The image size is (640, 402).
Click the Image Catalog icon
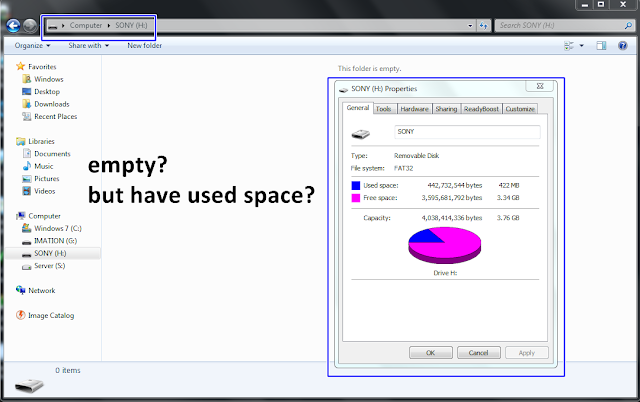tap(20, 315)
